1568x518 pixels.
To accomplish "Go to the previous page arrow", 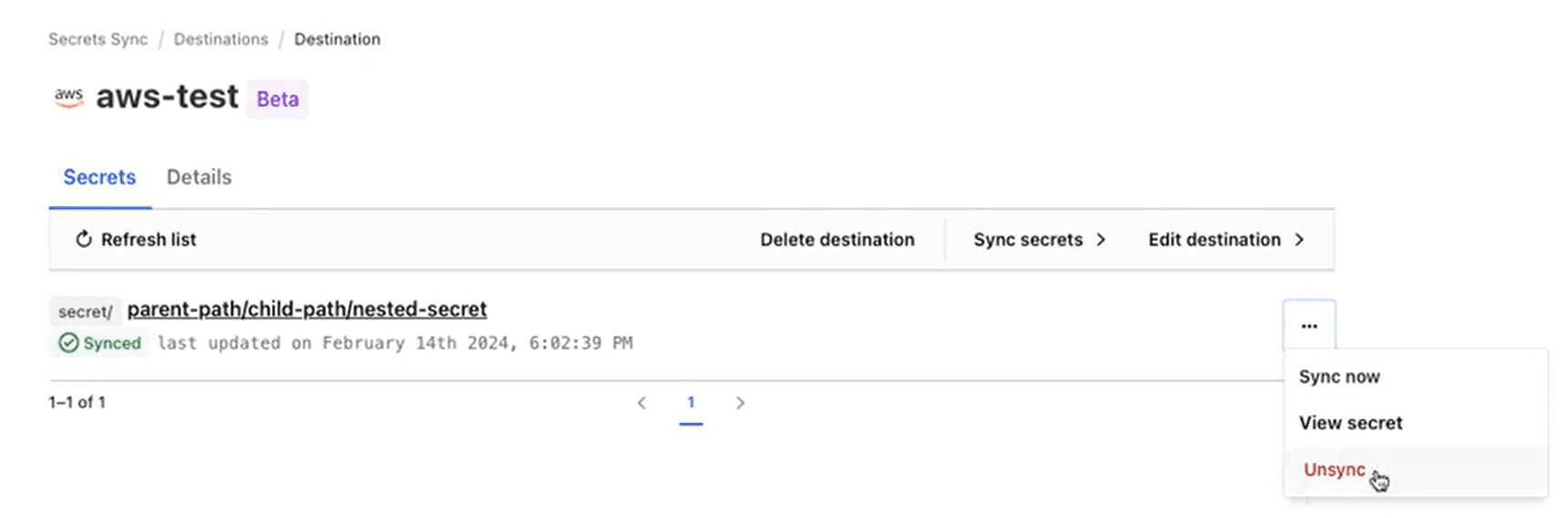I will point(641,402).
